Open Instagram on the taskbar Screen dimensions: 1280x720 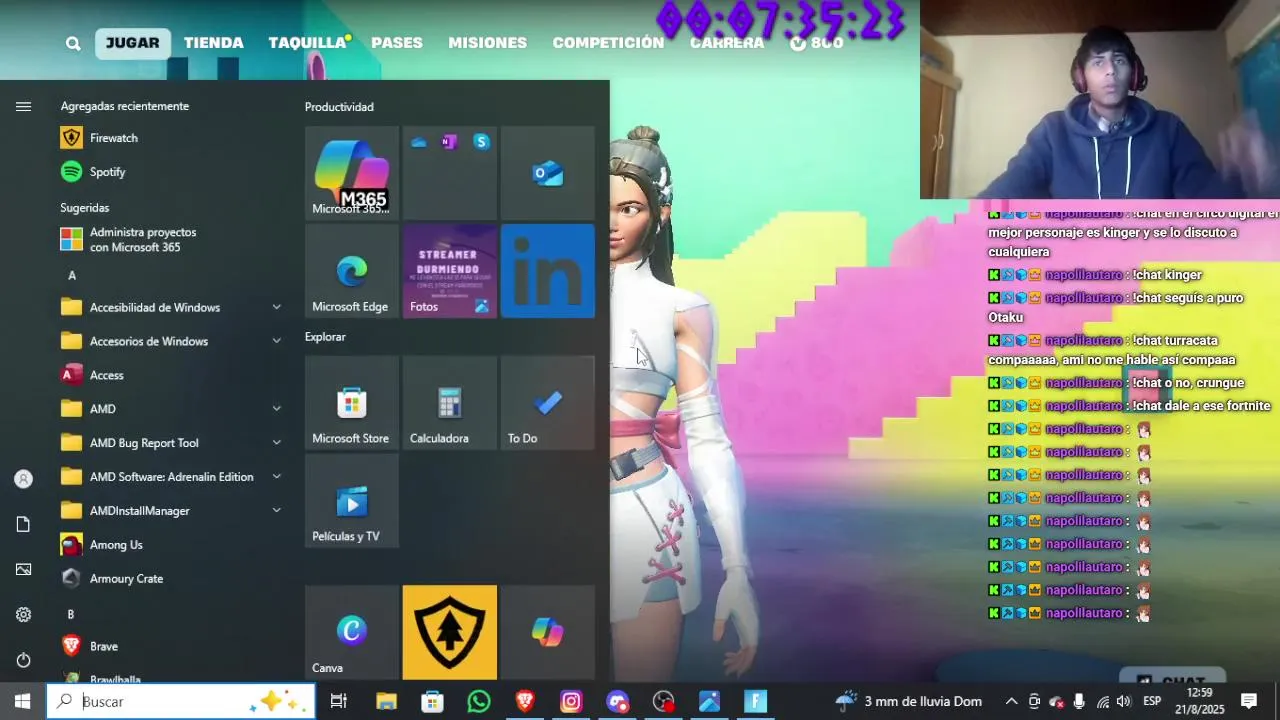pyautogui.click(x=571, y=702)
